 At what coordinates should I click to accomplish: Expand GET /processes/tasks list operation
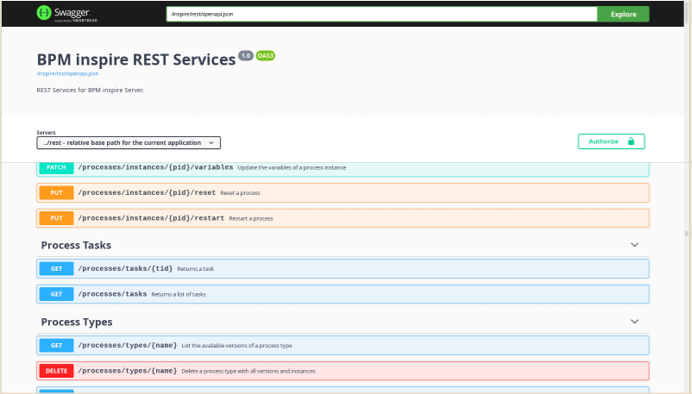coord(343,294)
